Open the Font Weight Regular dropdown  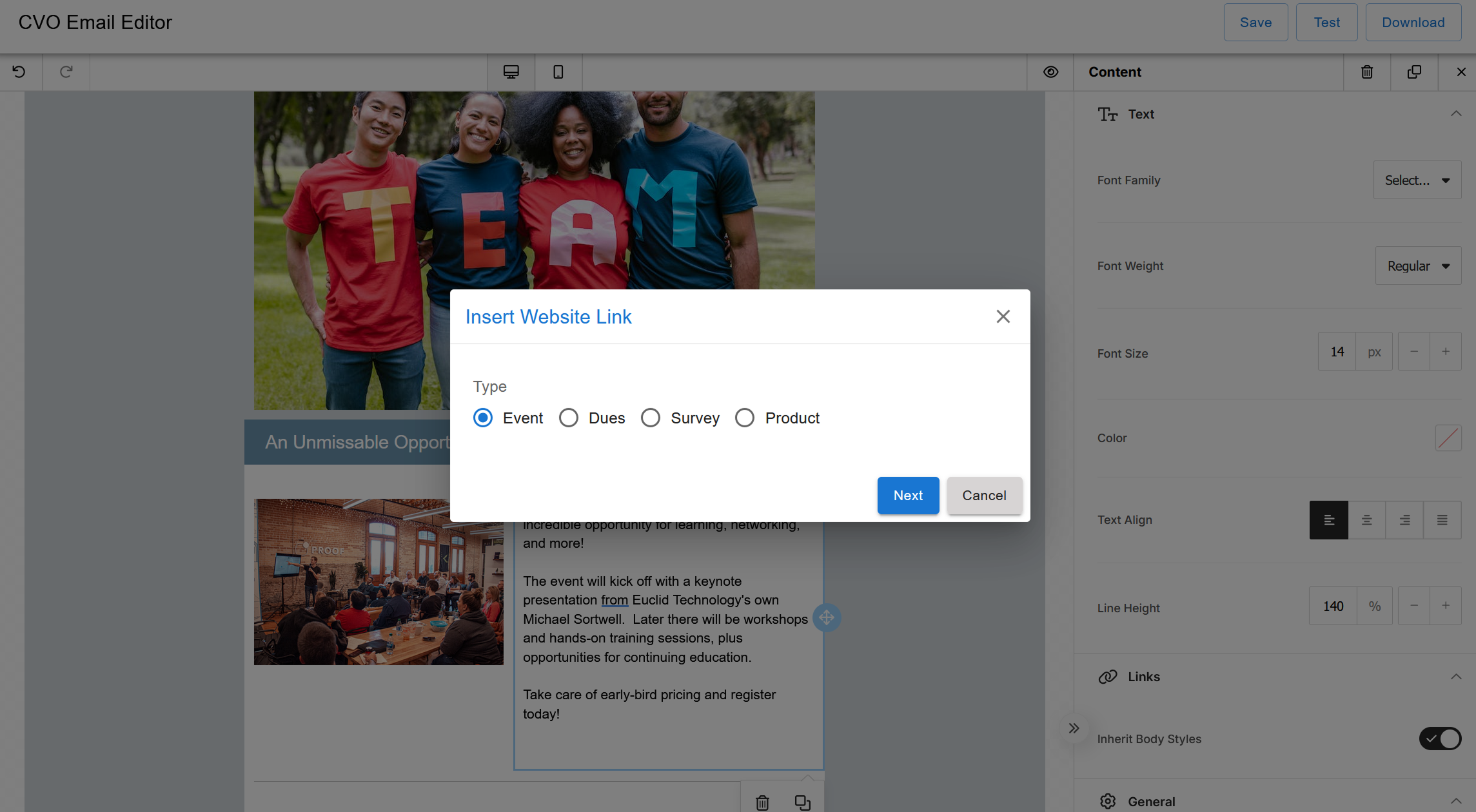tap(1418, 266)
